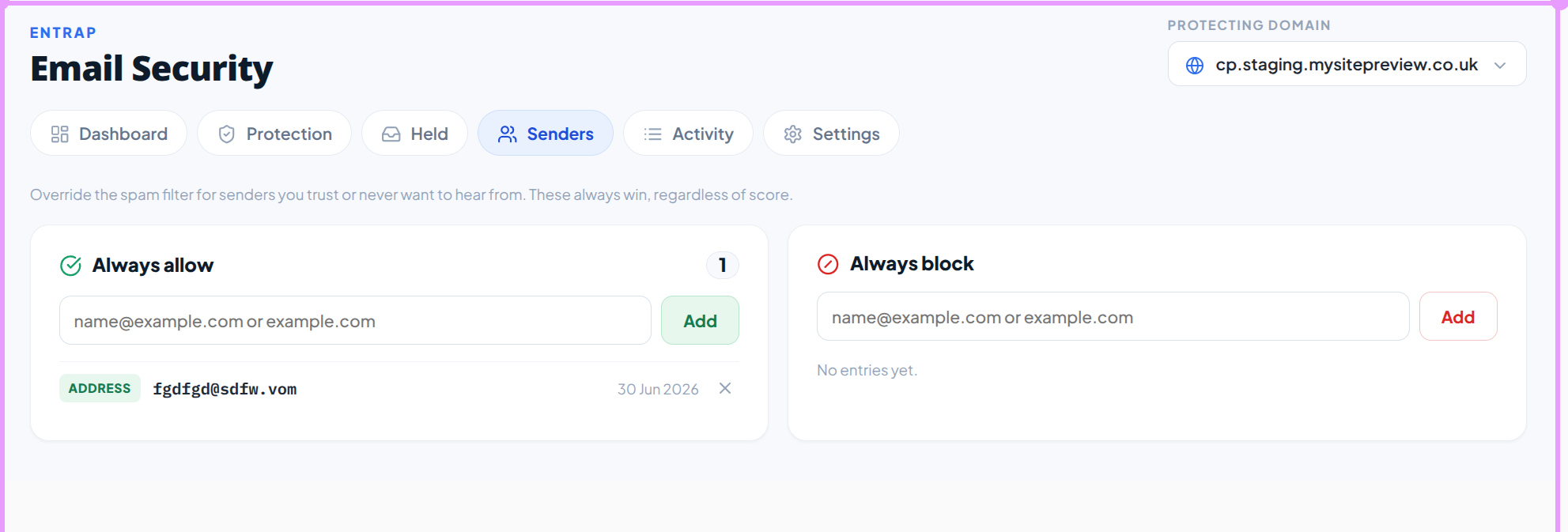Click the globe icon beside domain name
The height and width of the screenshot is (532, 1568).
1195,65
